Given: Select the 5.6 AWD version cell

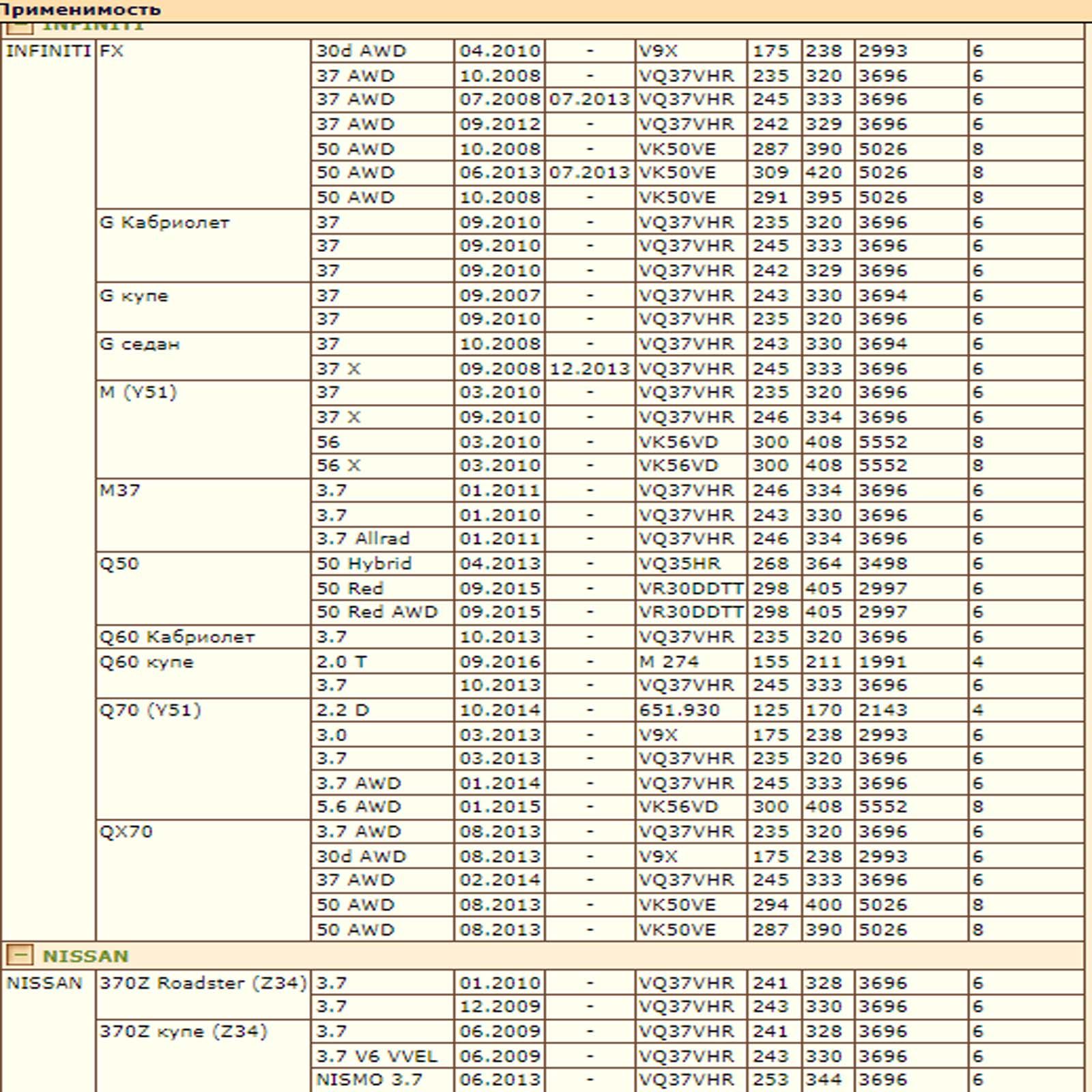Looking at the screenshot, I should click(358, 807).
